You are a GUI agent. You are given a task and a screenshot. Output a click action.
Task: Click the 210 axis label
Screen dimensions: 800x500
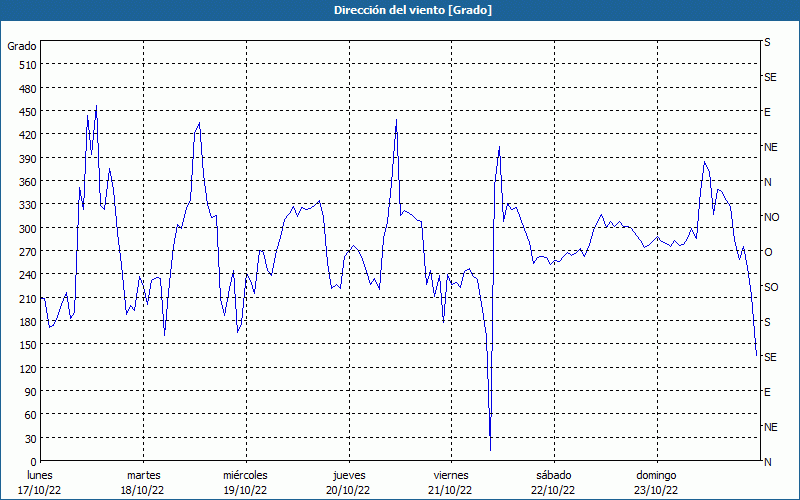click(x=28, y=299)
